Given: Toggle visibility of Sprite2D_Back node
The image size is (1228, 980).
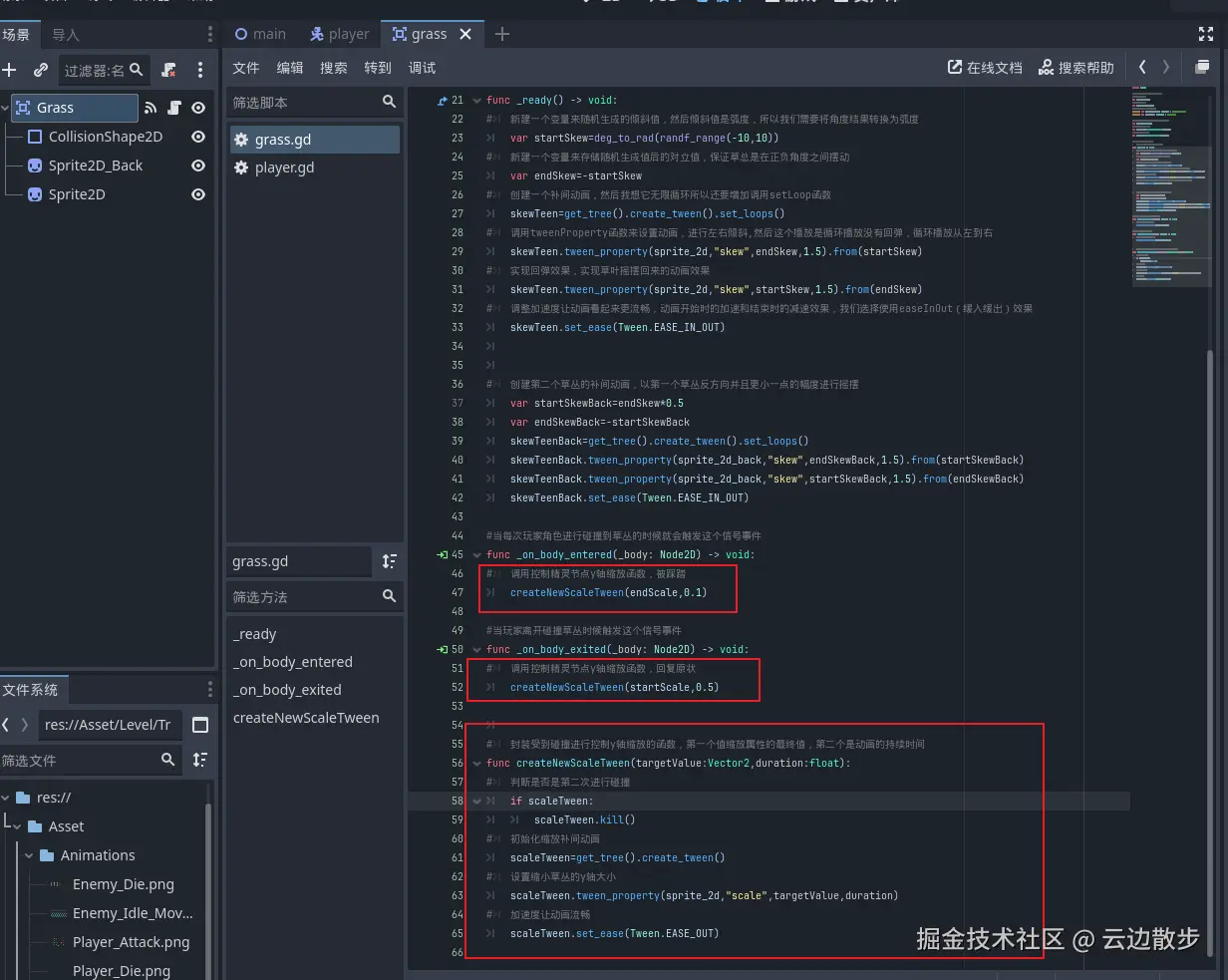Looking at the screenshot, I should point(198,165).
